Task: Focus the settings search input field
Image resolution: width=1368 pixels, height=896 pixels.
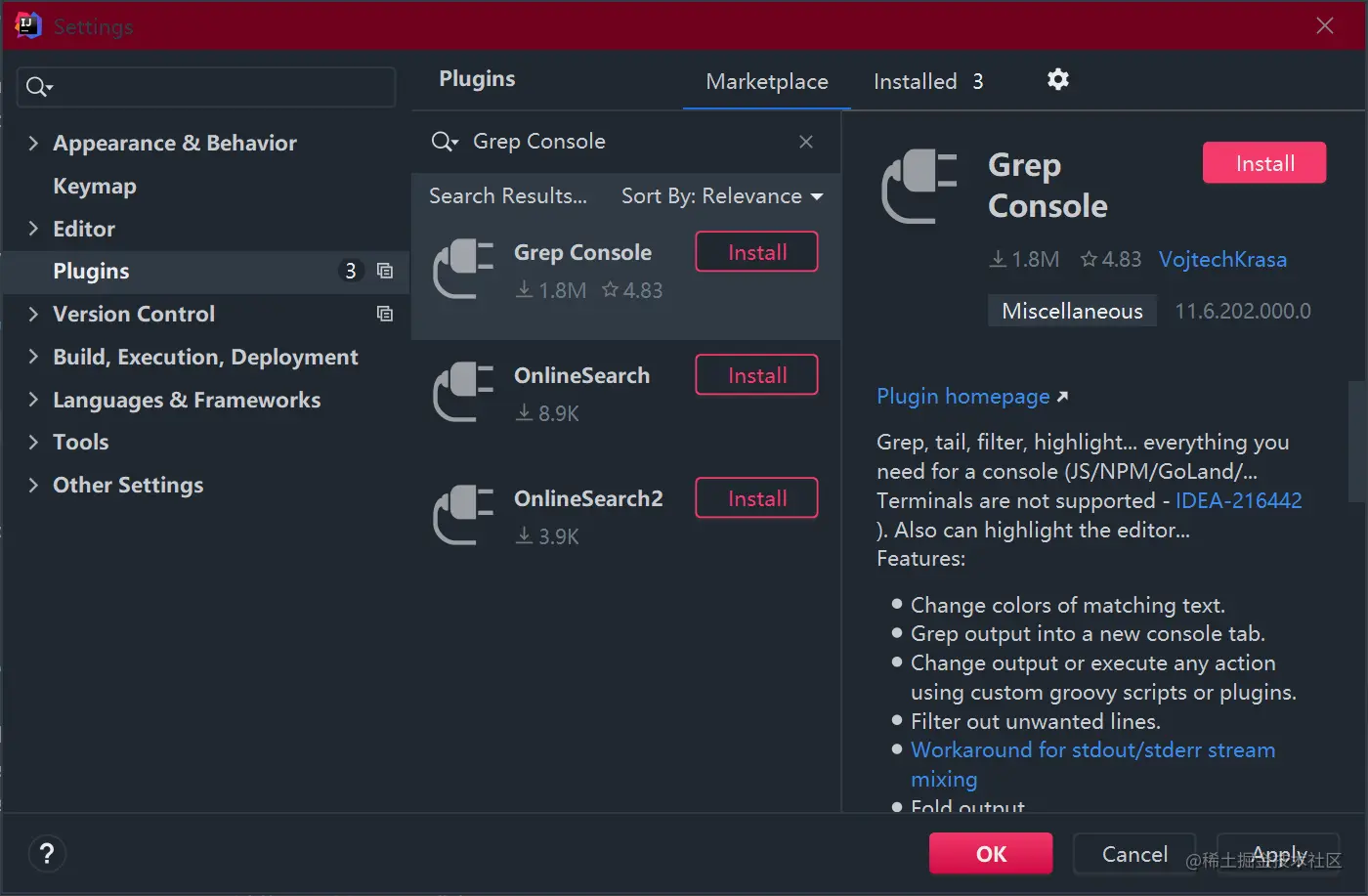Action: click(206, 87)
